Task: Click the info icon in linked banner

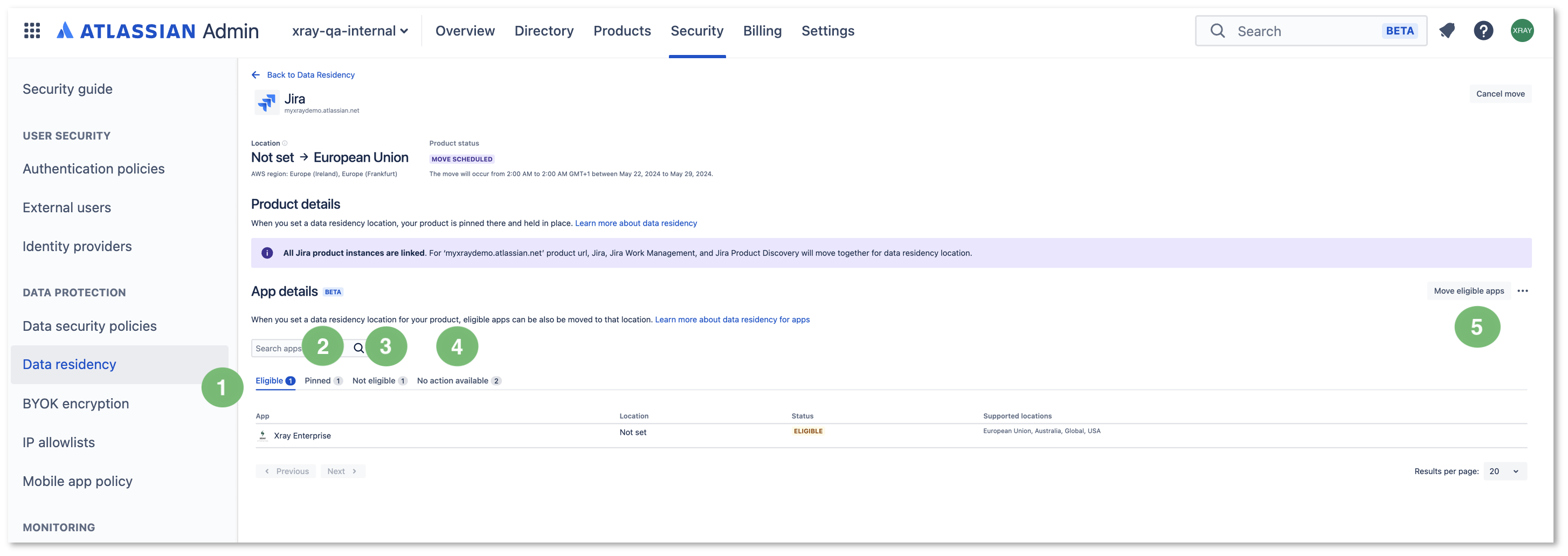Action: pyautogui.click(x=267, y=253)
